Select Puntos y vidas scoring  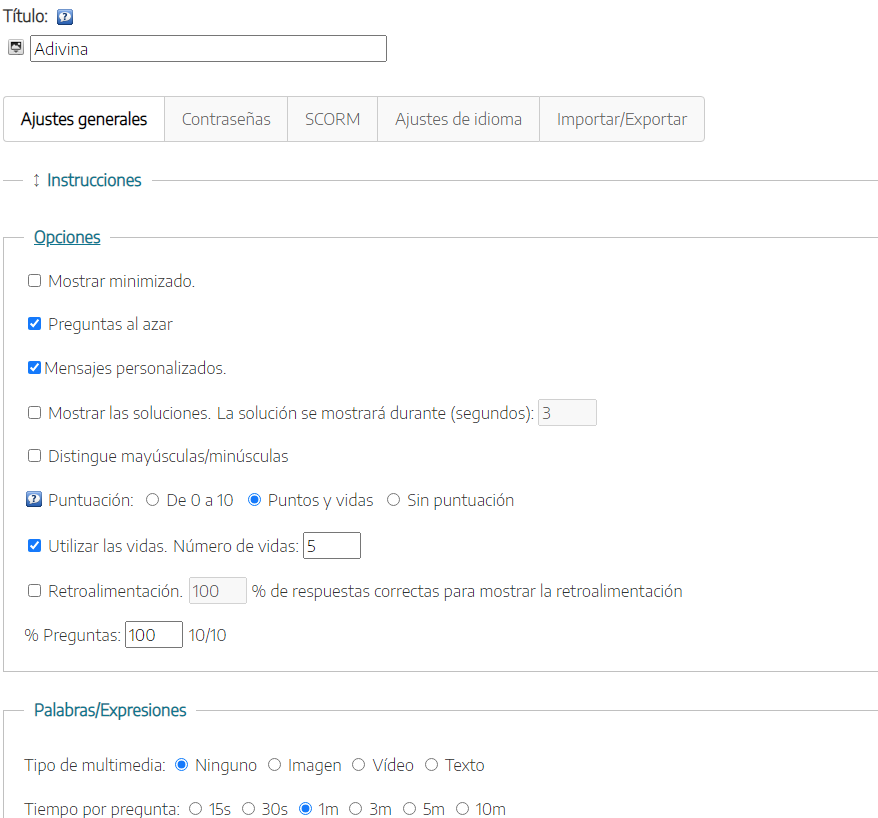click(254, 499)
